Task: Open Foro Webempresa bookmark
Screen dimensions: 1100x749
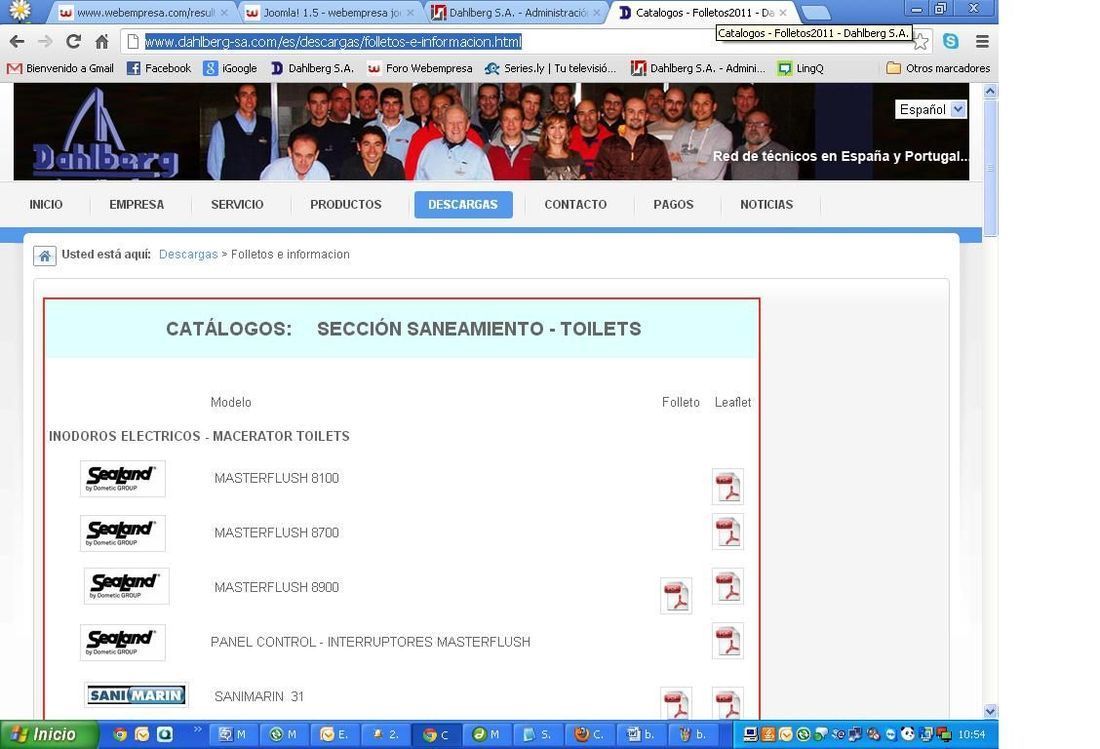Action: coord(420,68)
